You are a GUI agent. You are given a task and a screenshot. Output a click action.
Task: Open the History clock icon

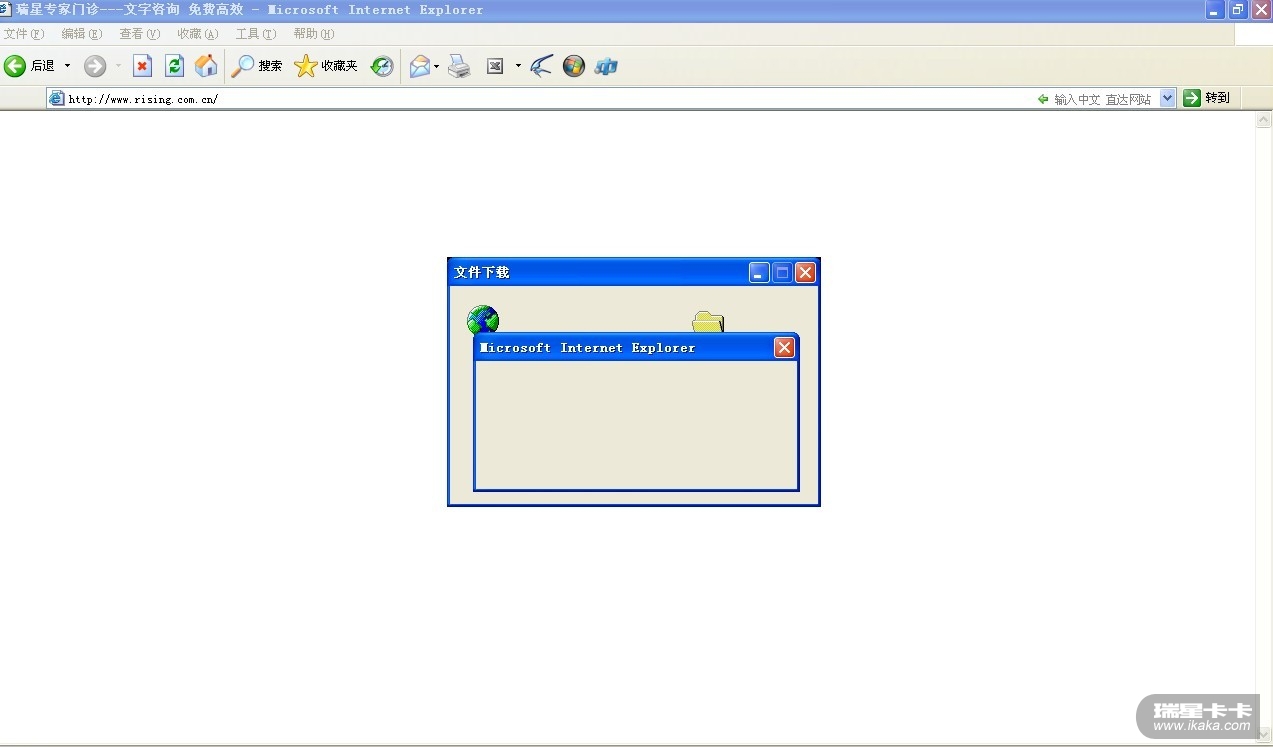coord(382,66)
